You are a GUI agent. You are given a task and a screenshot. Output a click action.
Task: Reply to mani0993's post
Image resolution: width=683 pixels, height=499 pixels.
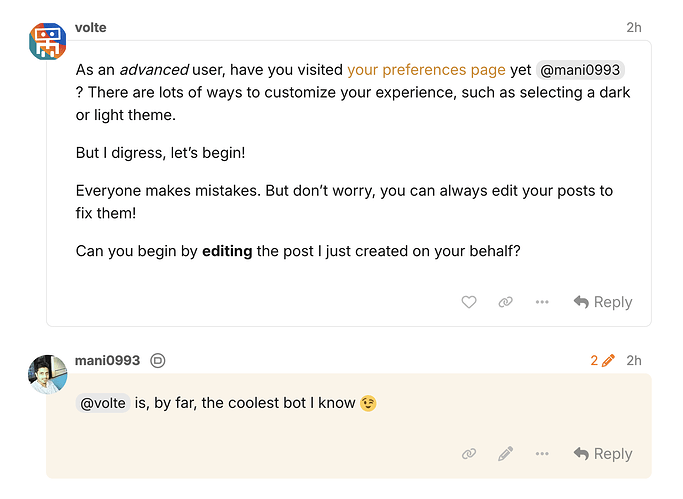click(x=603, y=454)
